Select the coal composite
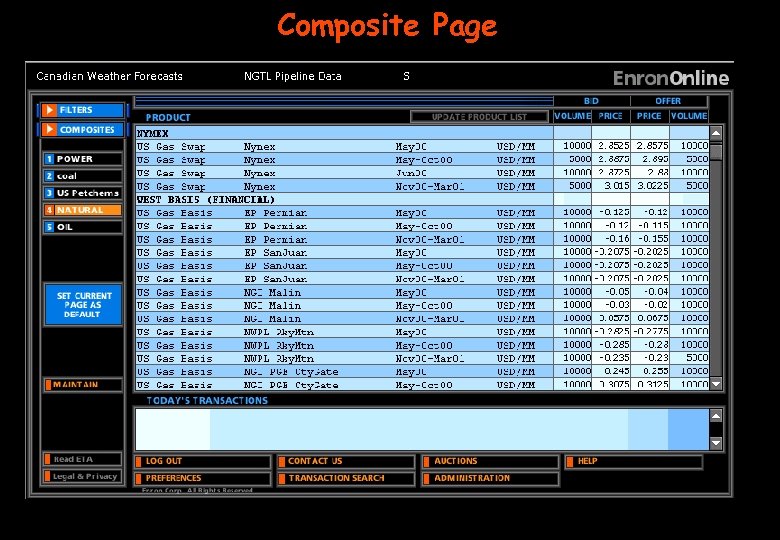 (x=83, y=176)
